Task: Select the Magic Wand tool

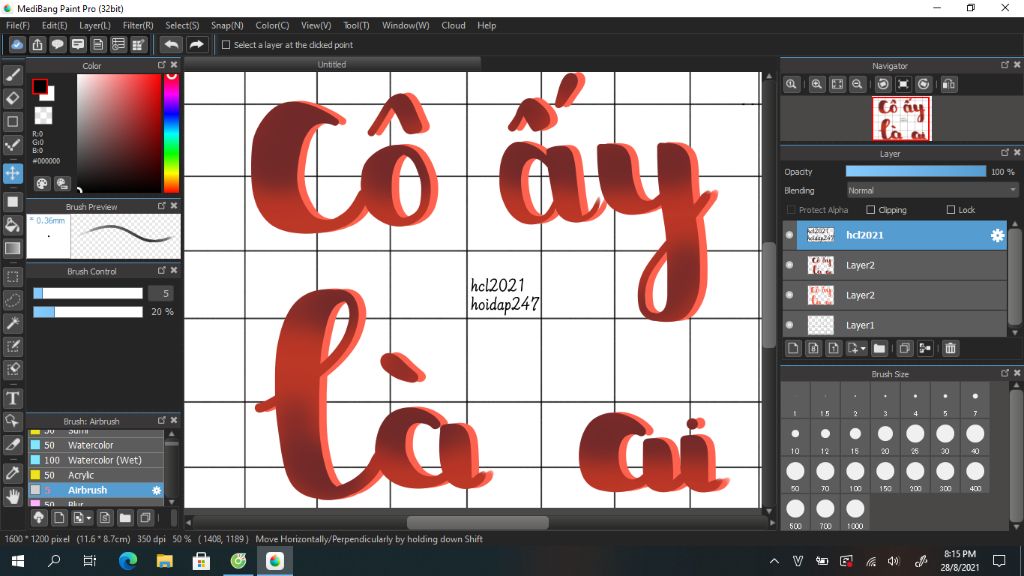Action: (x=12, y=323)
